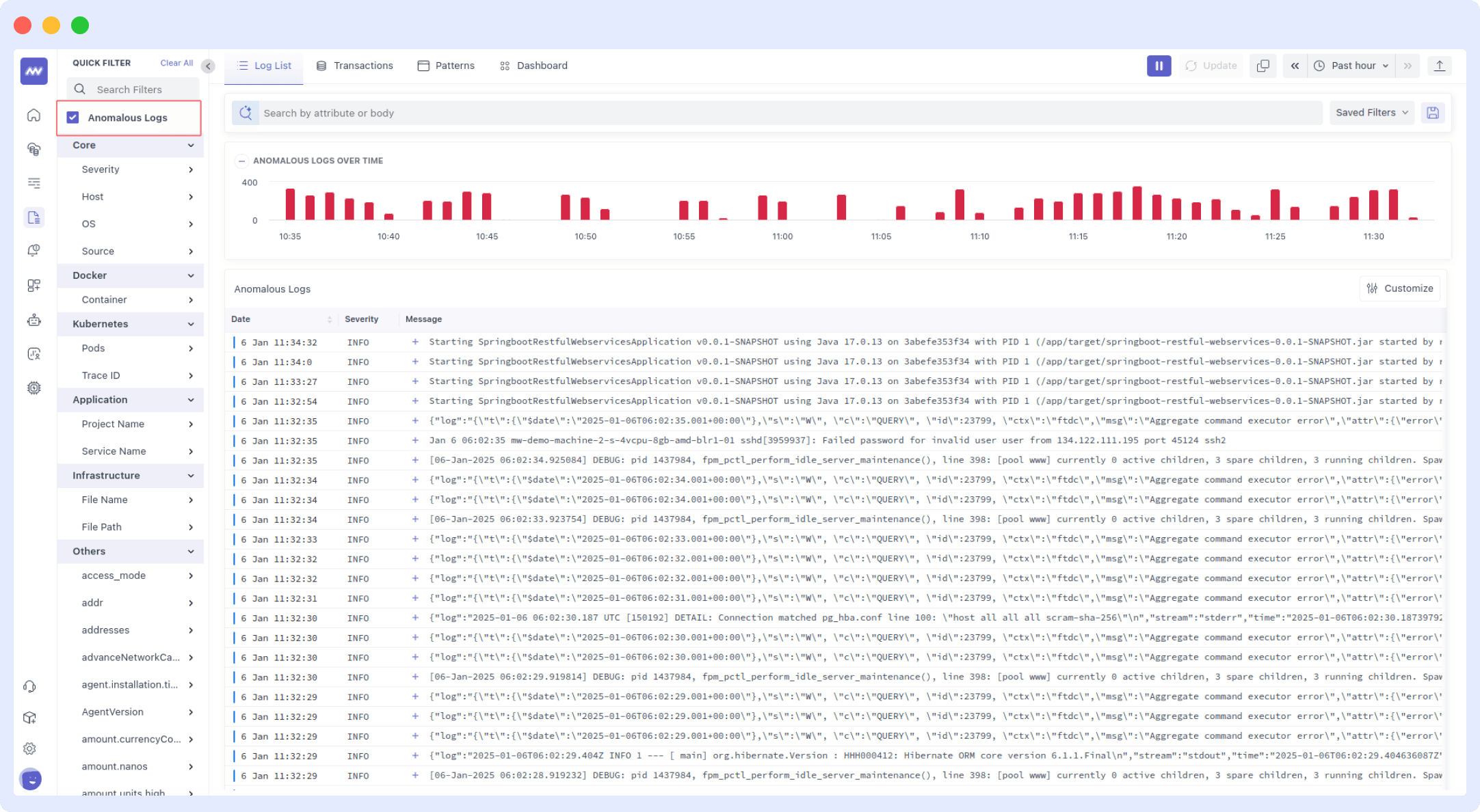This screenshot has width=1480, height=812.
Task: Collapse the Core filter section
Action: coord(190,145)
